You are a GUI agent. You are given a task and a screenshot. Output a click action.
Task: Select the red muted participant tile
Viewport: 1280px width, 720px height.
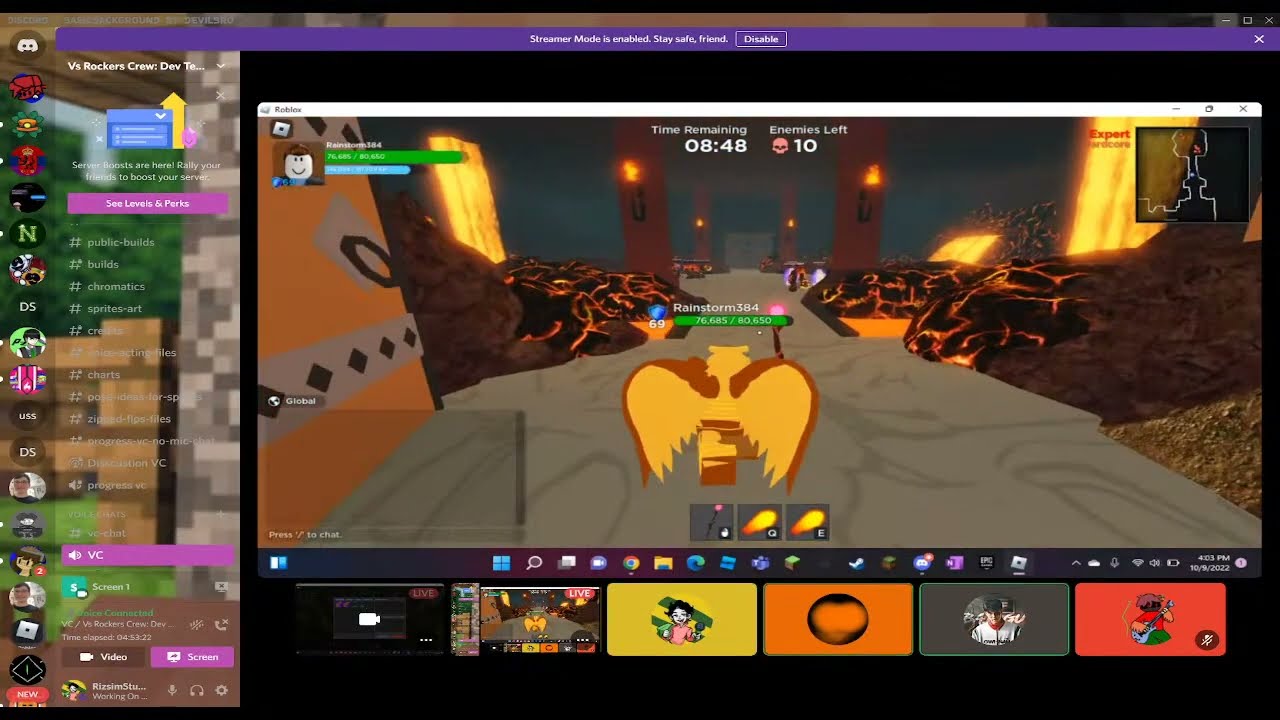click(x=1150, y=620)
